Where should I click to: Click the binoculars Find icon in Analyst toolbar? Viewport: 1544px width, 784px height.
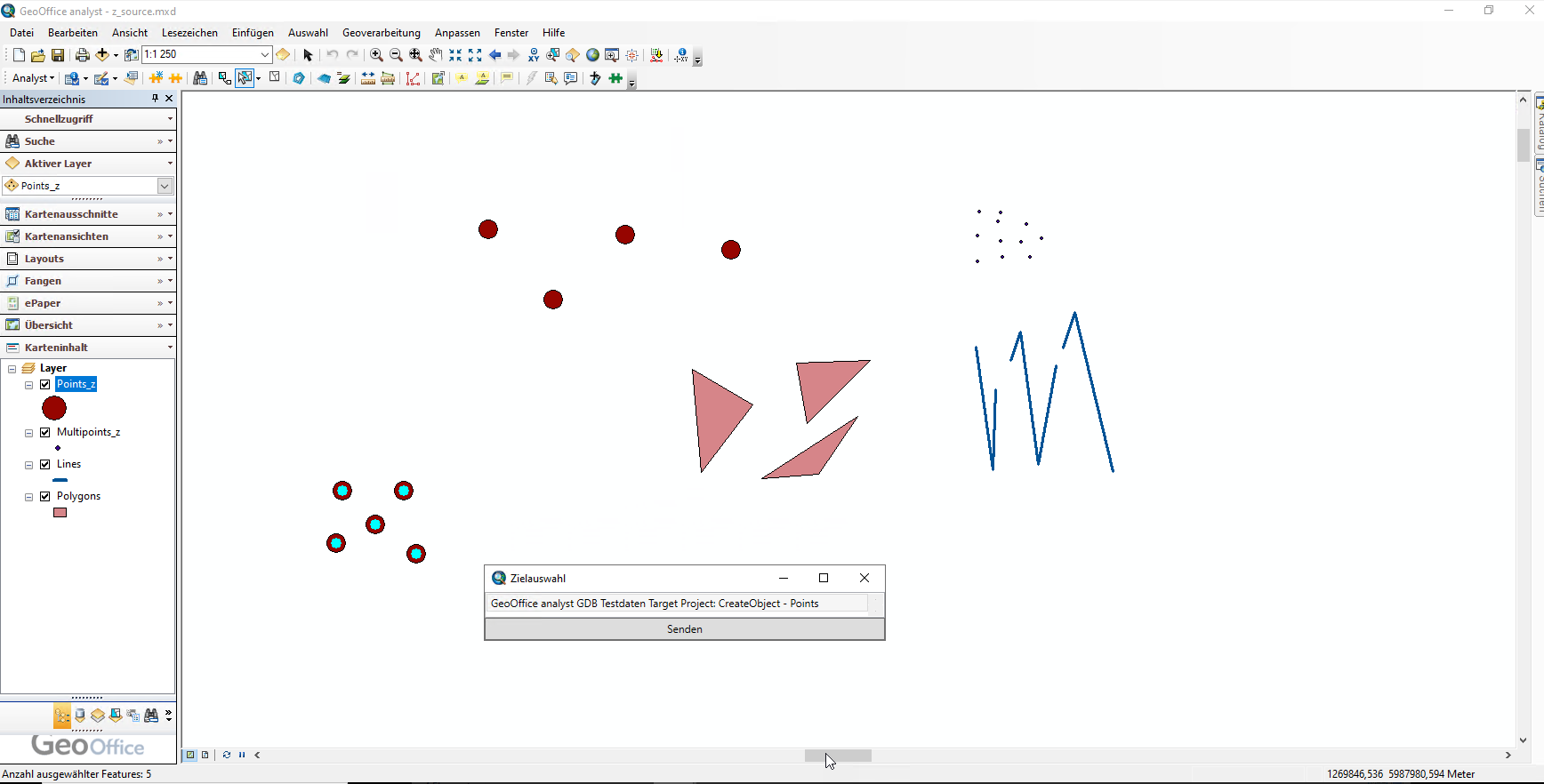pyautogui.click(x=200, y=78)
